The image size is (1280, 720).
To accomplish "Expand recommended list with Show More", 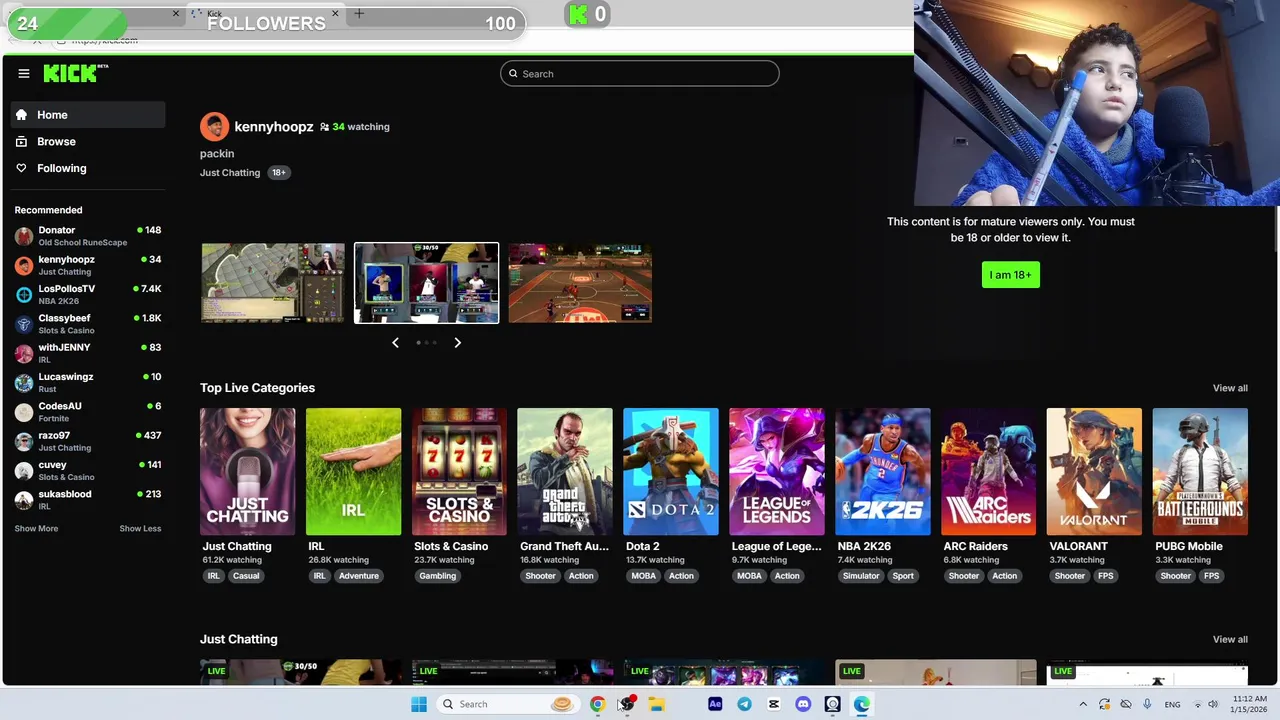I will coord(36,528).
